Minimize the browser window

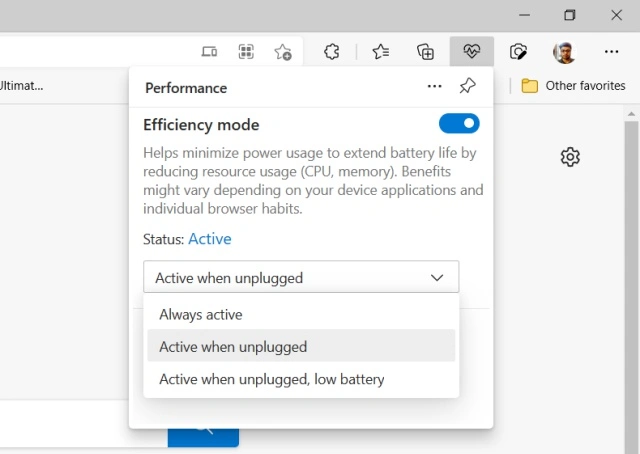coord(524,15)
